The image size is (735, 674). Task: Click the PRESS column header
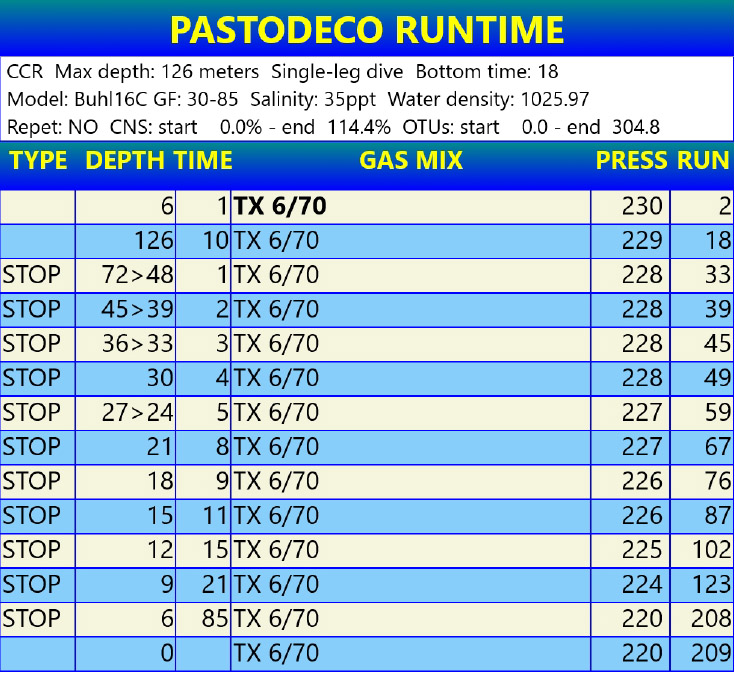pos(631,161)
